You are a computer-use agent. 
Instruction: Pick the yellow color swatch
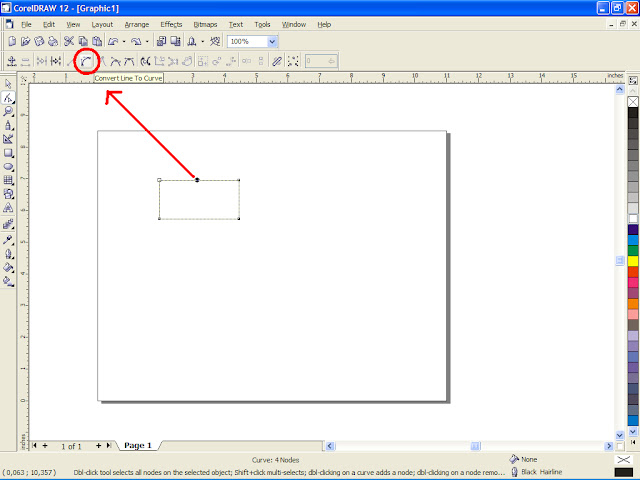(633, 261)
